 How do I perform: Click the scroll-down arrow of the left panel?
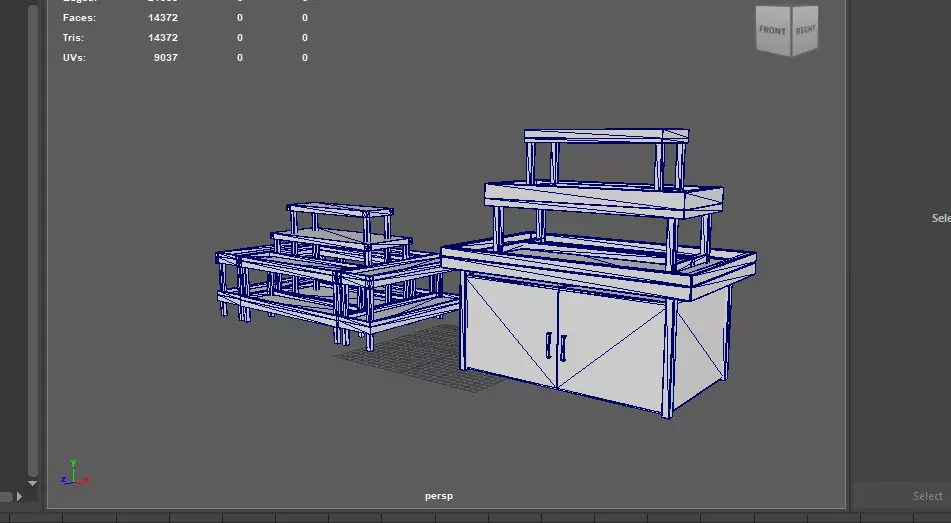click(33, 484)
